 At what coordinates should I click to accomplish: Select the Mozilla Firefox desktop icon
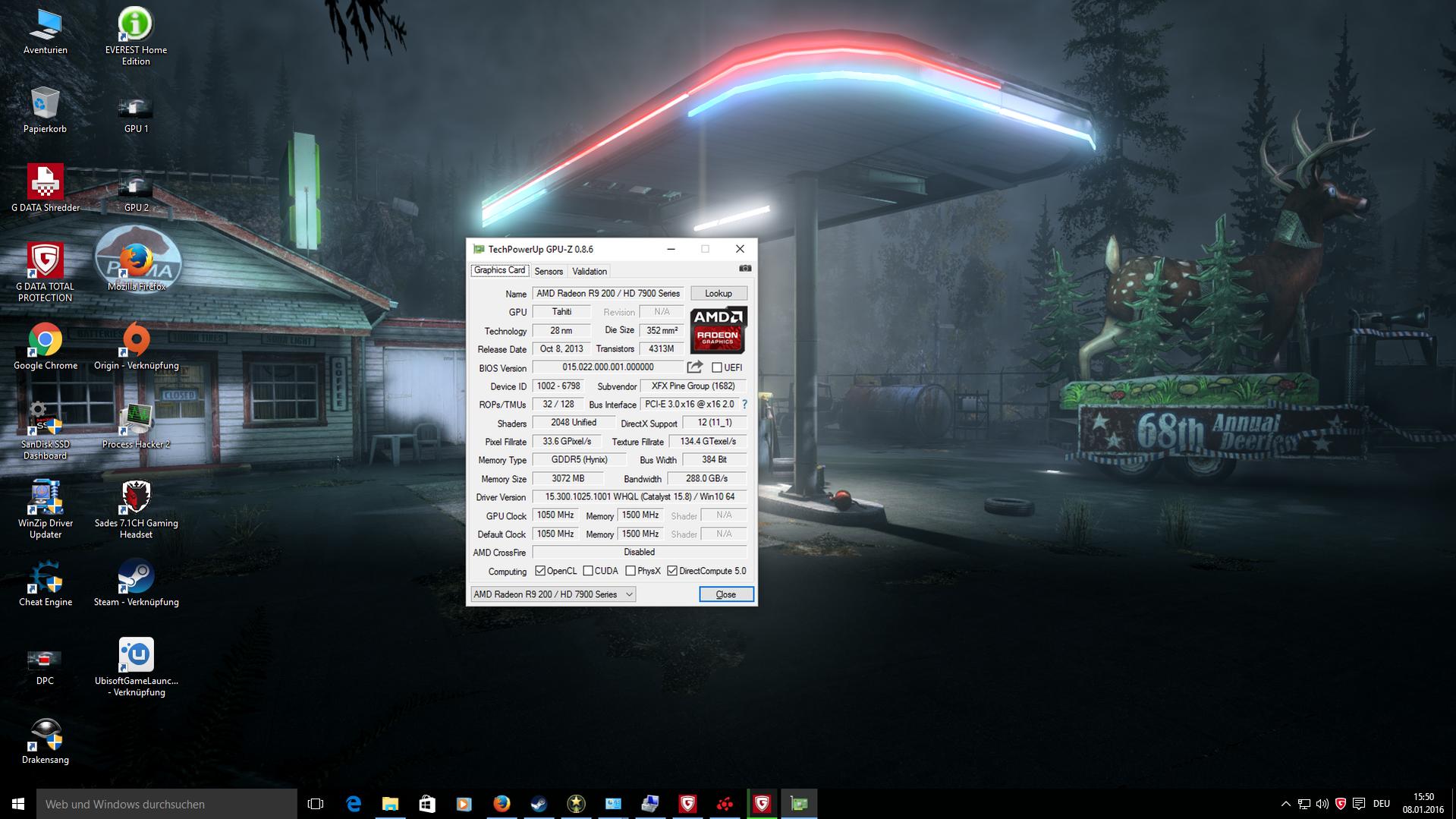point(136,267)
